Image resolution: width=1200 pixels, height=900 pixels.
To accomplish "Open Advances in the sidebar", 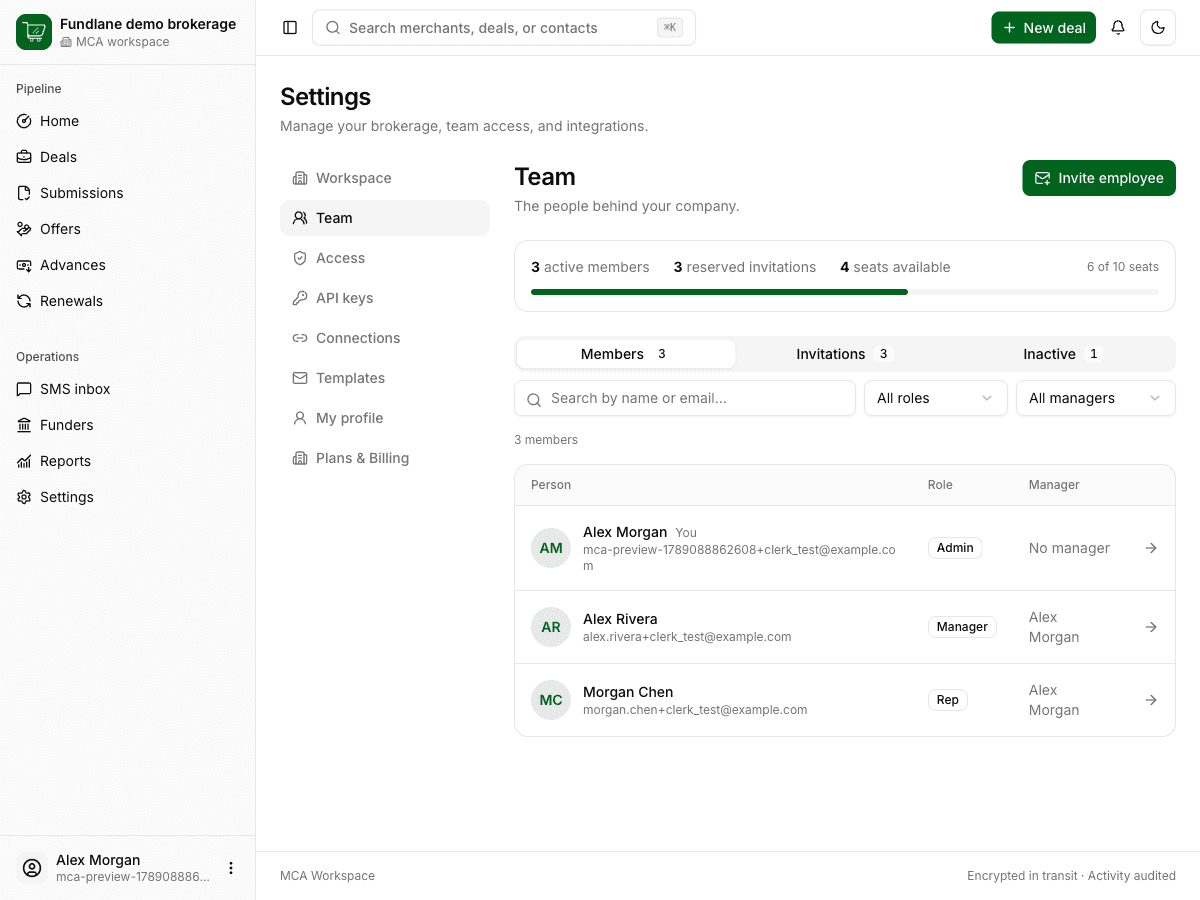I will (127, 265).
